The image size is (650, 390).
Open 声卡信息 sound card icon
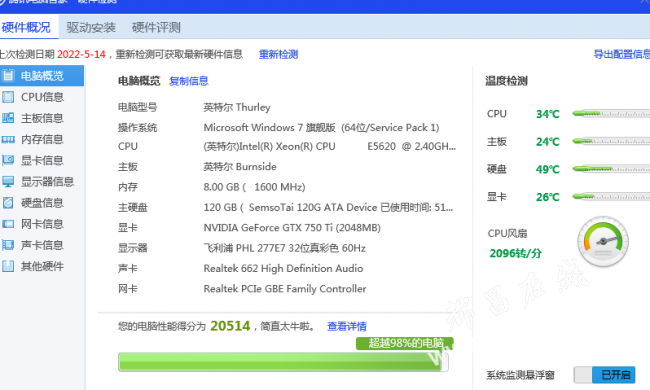pos(8,245)
